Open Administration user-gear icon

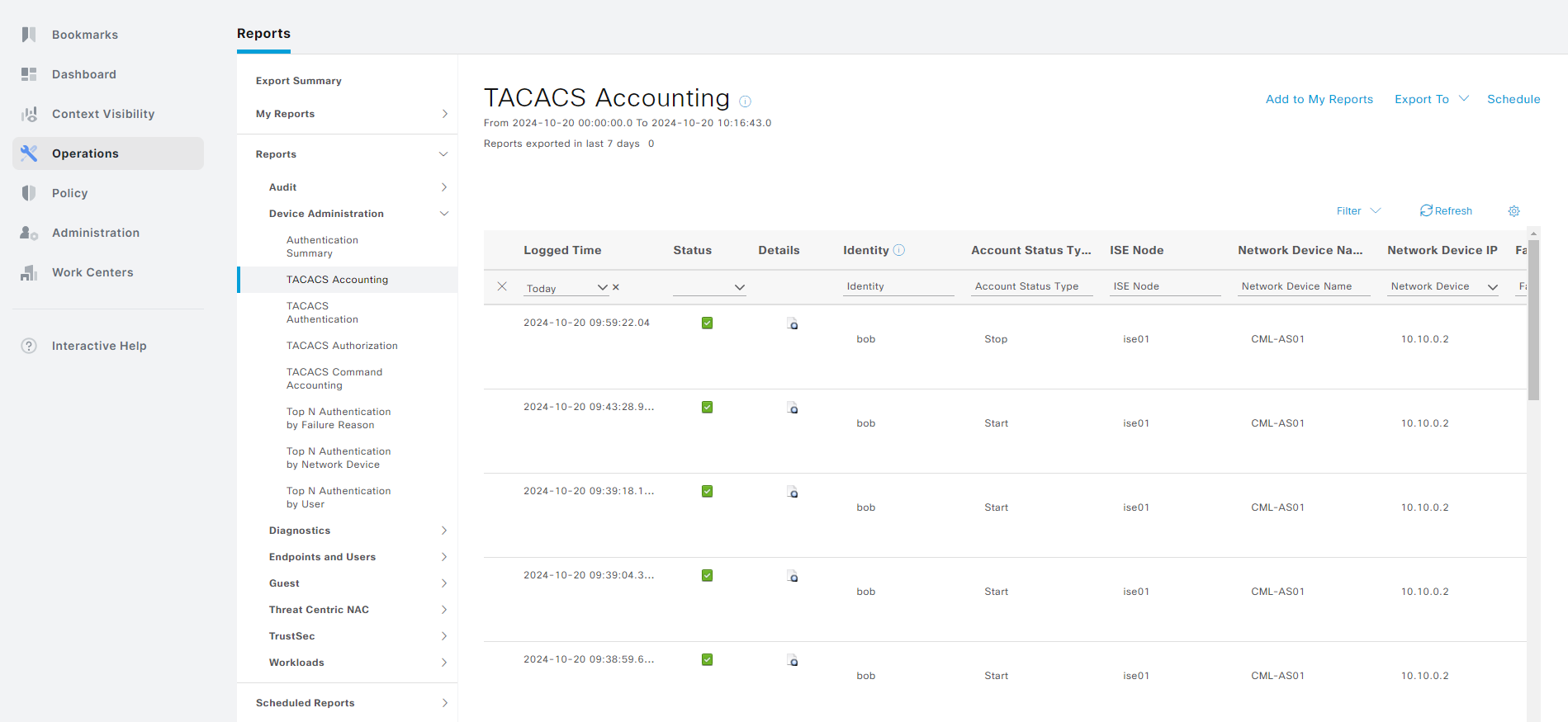click(29, 233)
